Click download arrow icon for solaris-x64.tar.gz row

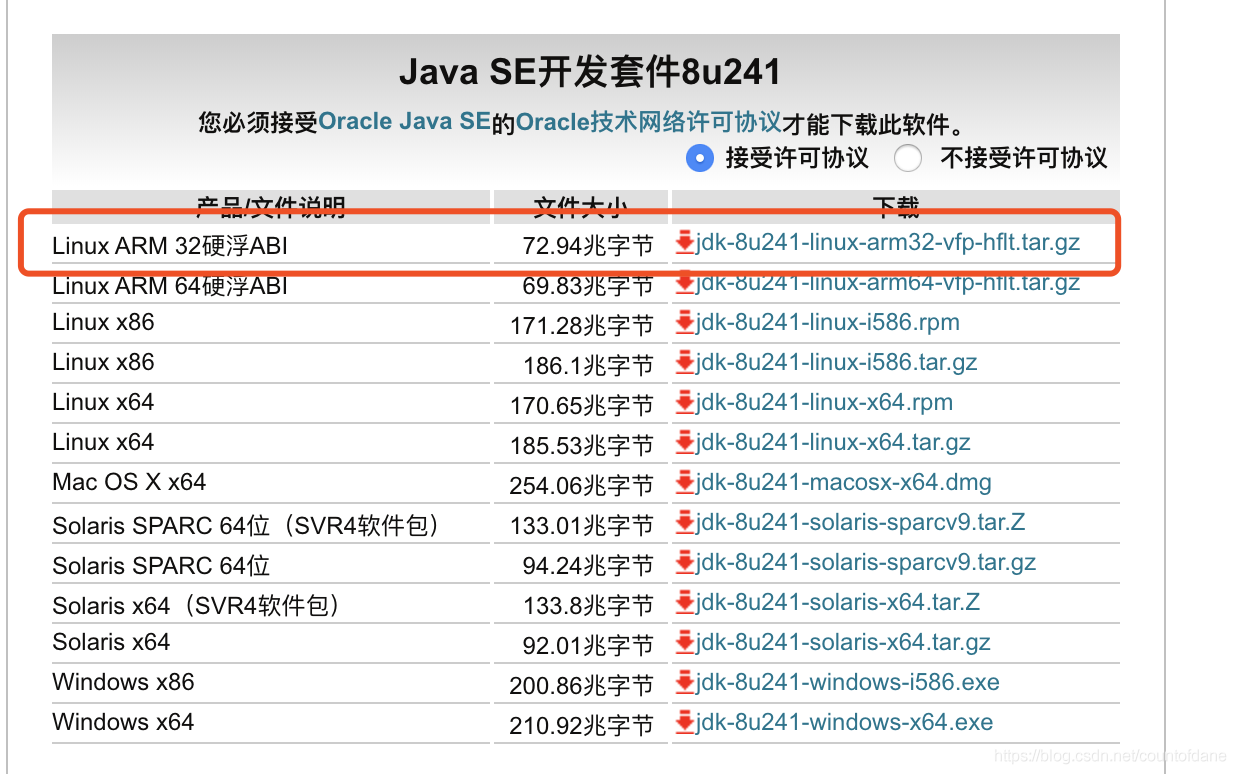pyautogui.click(x=685, y=642)
